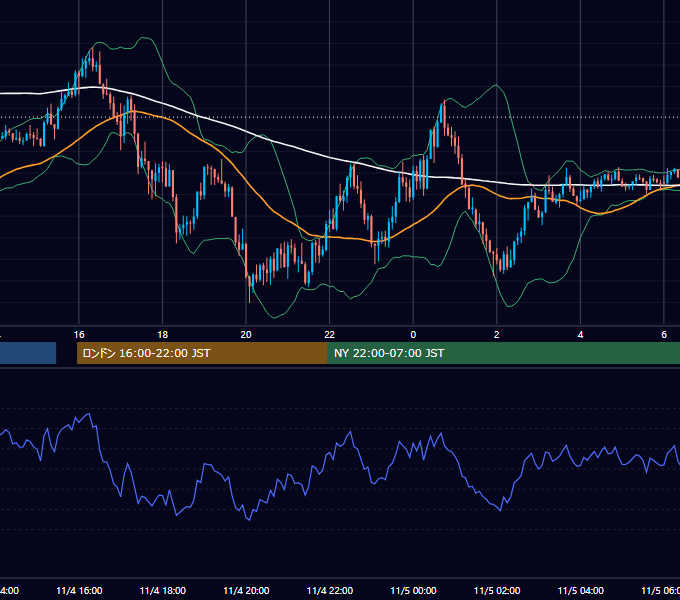
Task: Click the 11/4 22:00 date label
Action: [x=330, y=591]
